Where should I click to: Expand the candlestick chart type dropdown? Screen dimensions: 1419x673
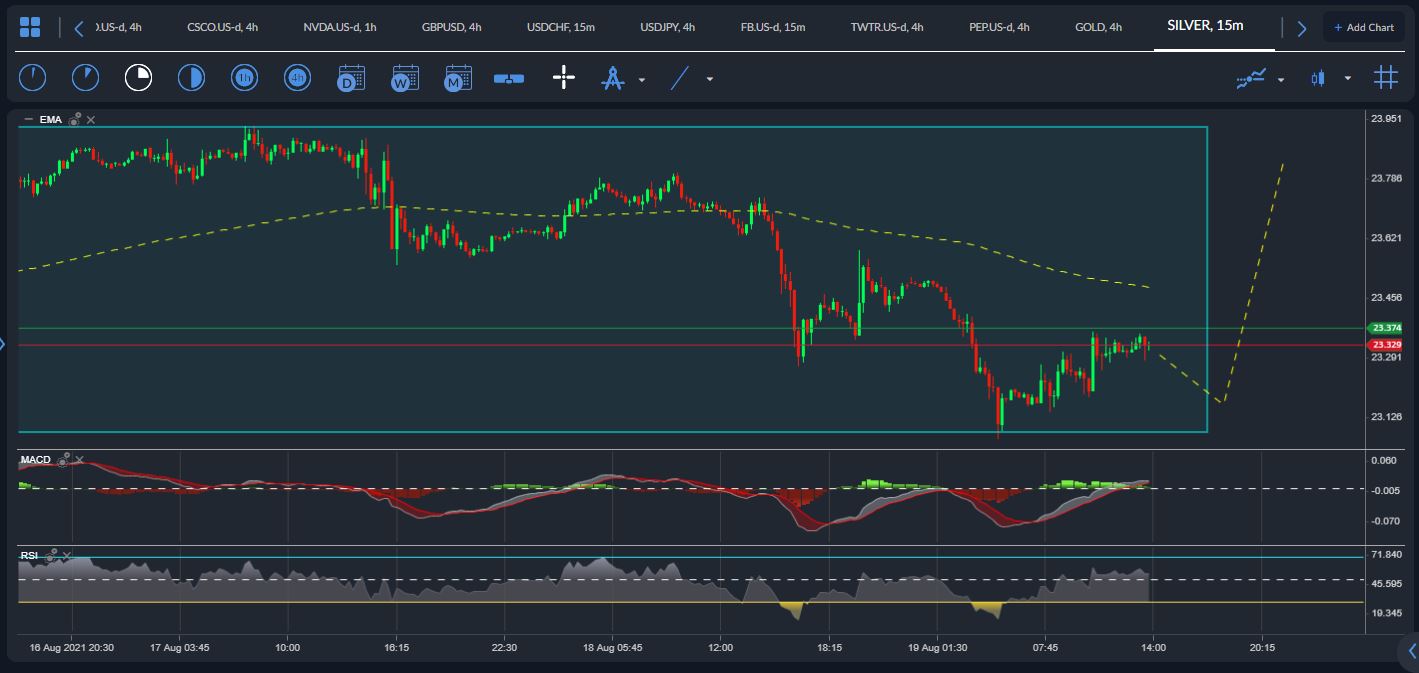[1348, 78]
